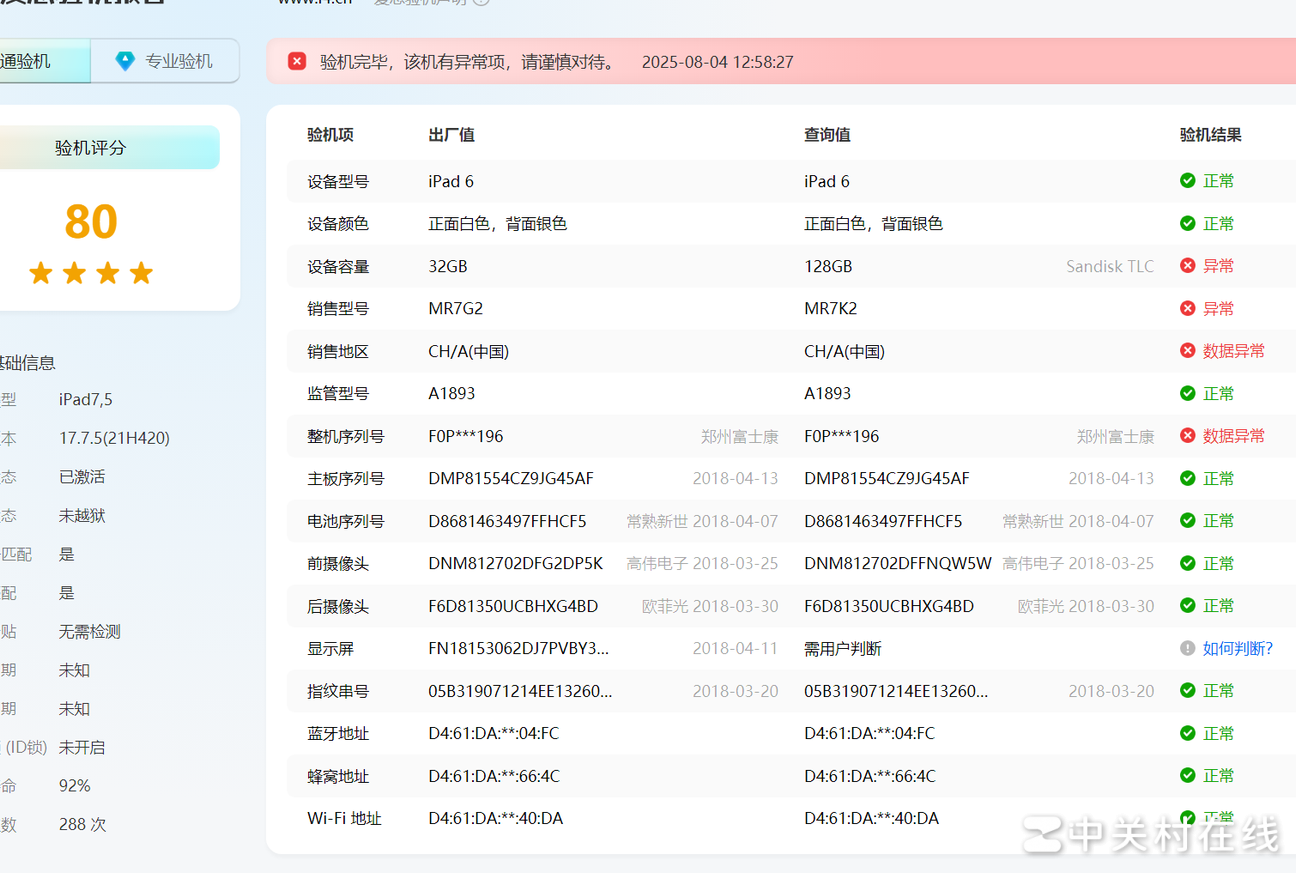Open the question mark icon beside 爱思验机证明
Viewport: 1296px width, 873px height.
[482, 3]
